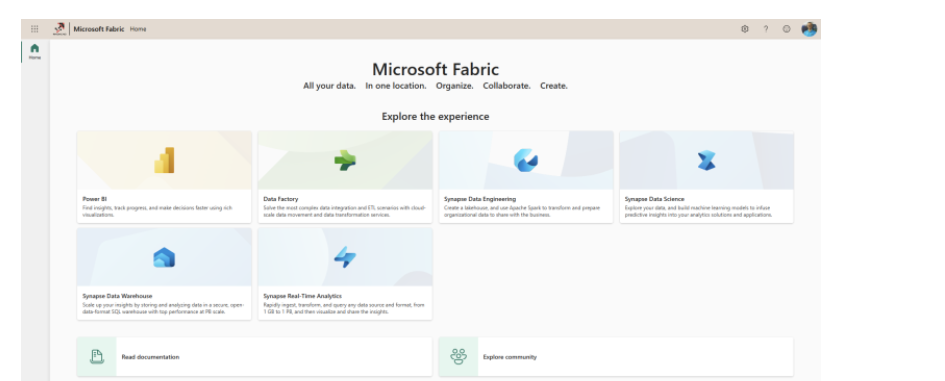The image size is (945, 381).
Task: Click the 'All your data.' tagline text
Action: (329, 86)
